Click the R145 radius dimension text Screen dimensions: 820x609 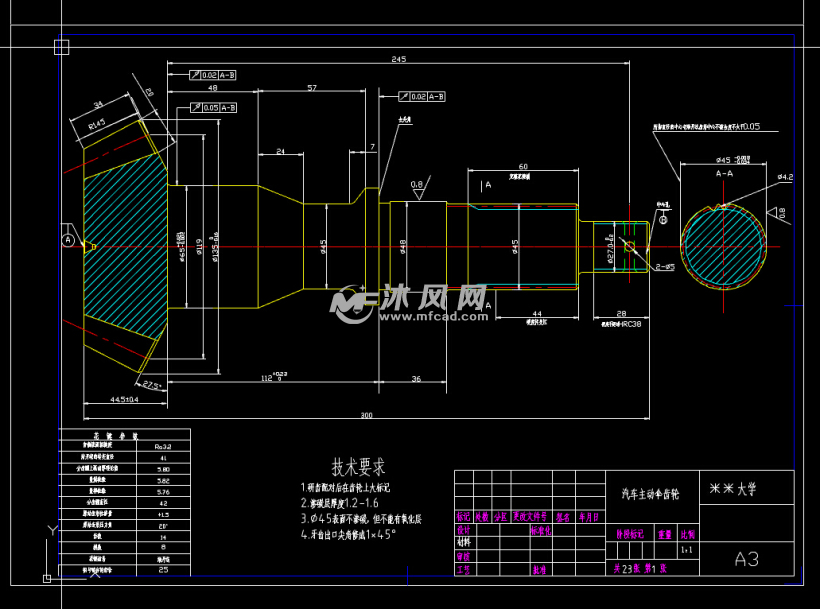pos(97,125)
